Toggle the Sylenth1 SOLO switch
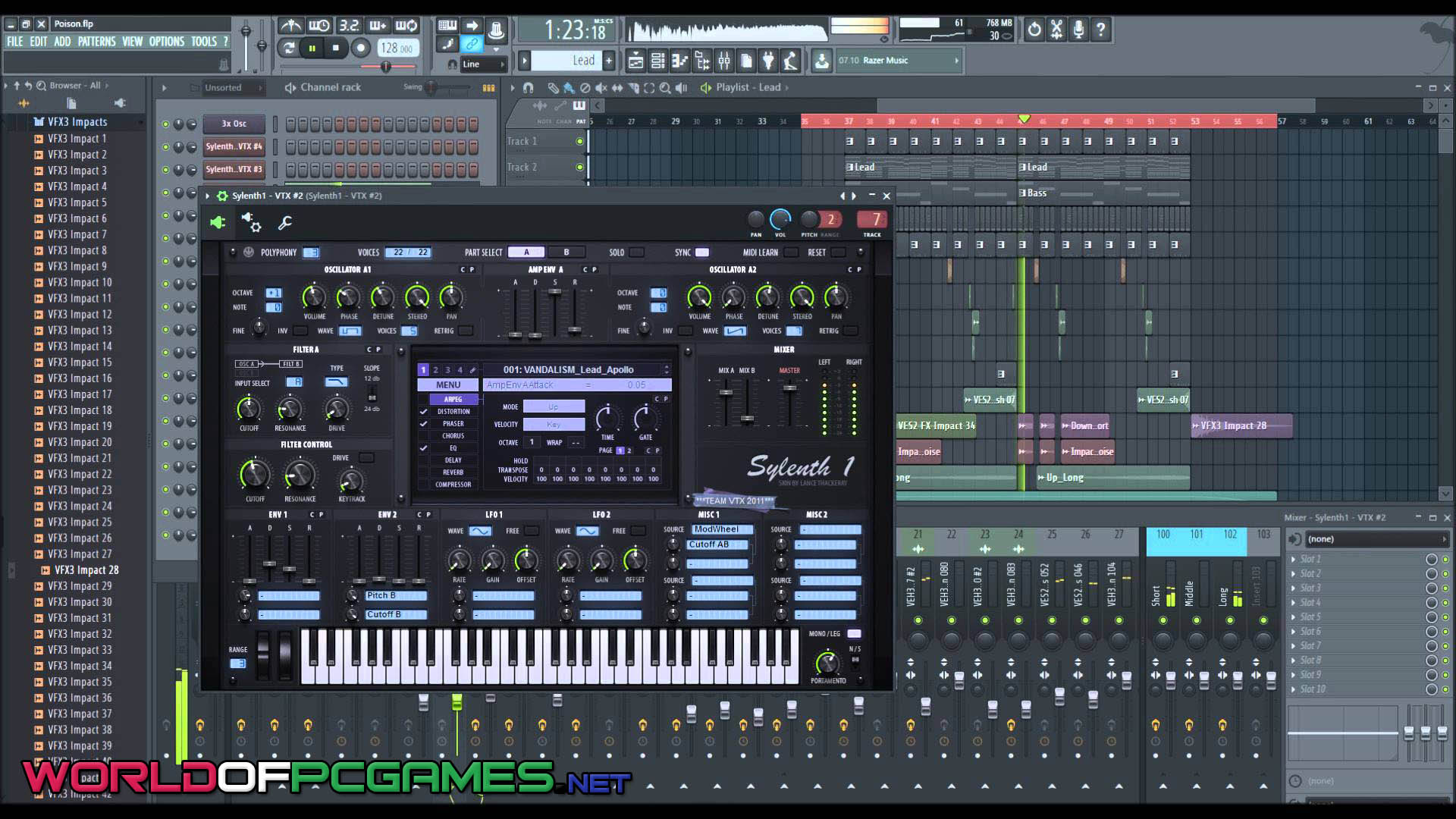This screenshot has height=819, width=1456. pyautogui.click(x=636, y=253)
